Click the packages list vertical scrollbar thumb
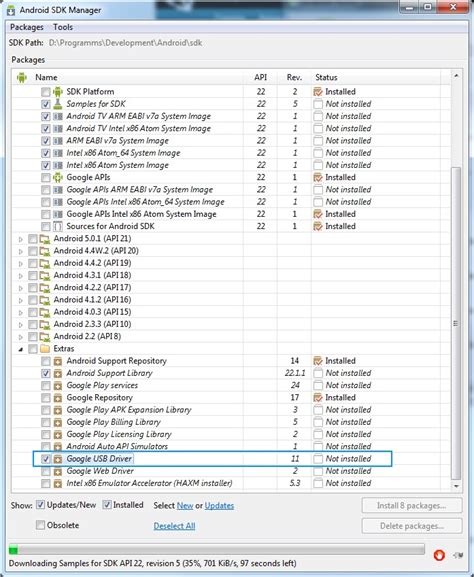 pos(456,323)
